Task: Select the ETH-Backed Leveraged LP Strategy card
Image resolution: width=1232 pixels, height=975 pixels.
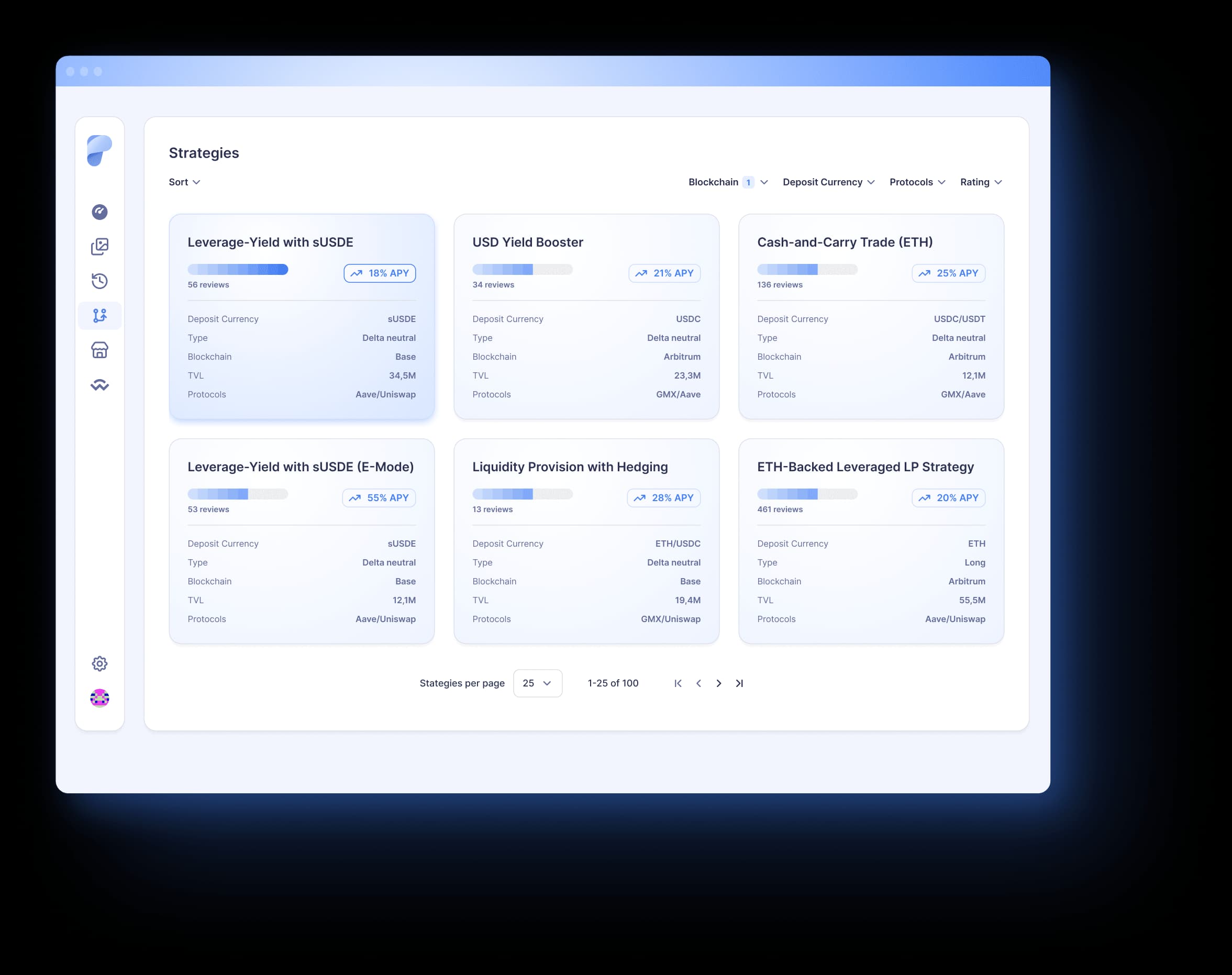Action: pos(870,542)
